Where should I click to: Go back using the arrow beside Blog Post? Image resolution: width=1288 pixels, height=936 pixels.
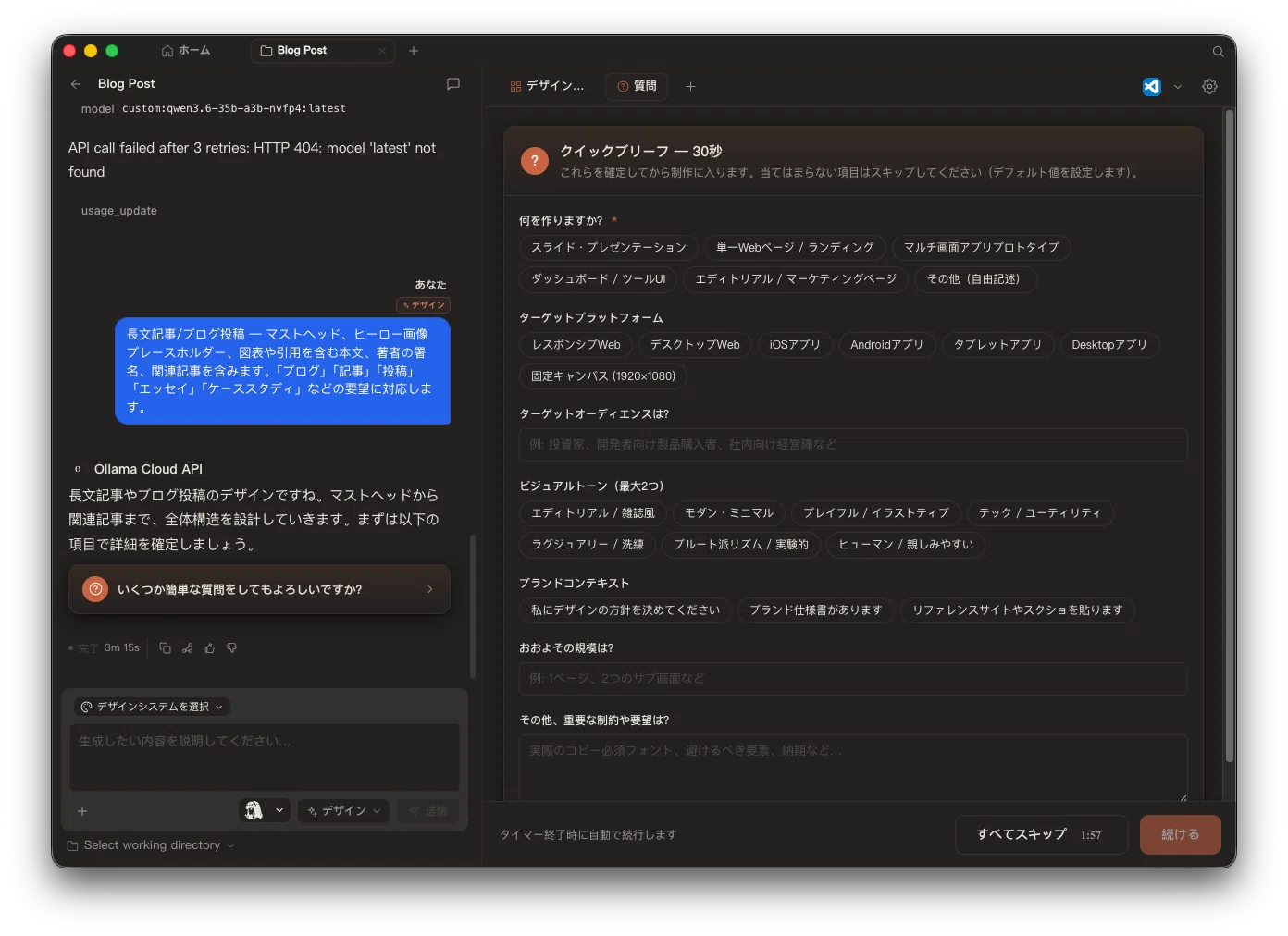[x=76, y=84]
